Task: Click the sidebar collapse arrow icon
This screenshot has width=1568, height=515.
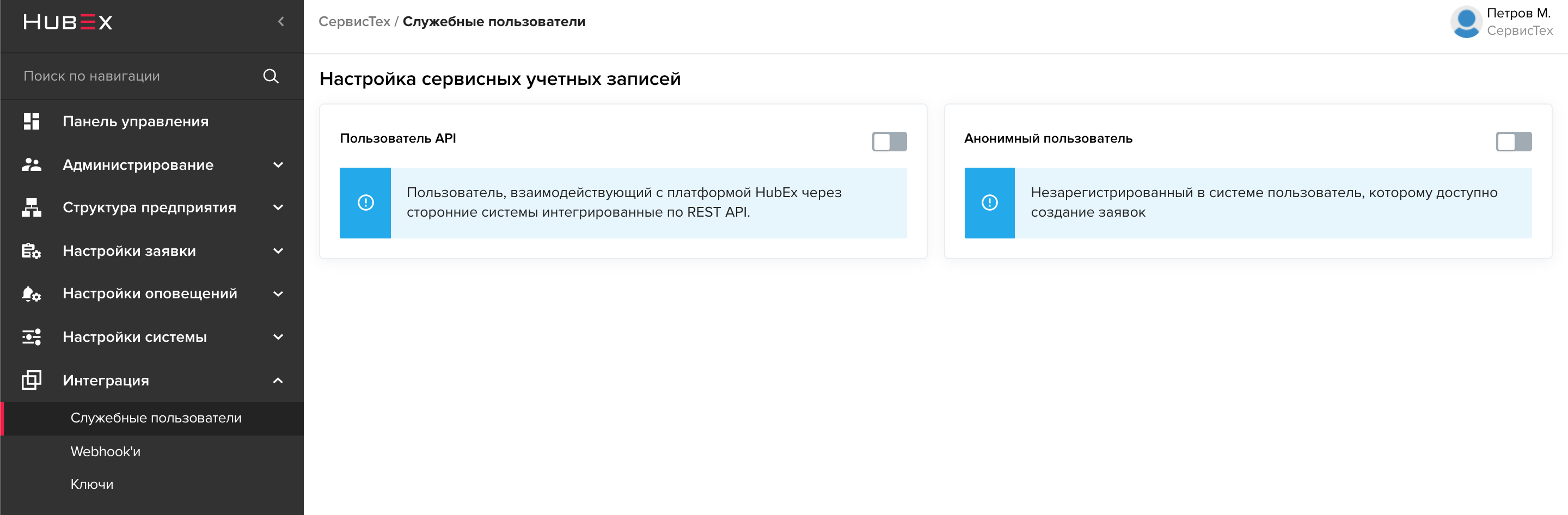Action: [280, 22]
